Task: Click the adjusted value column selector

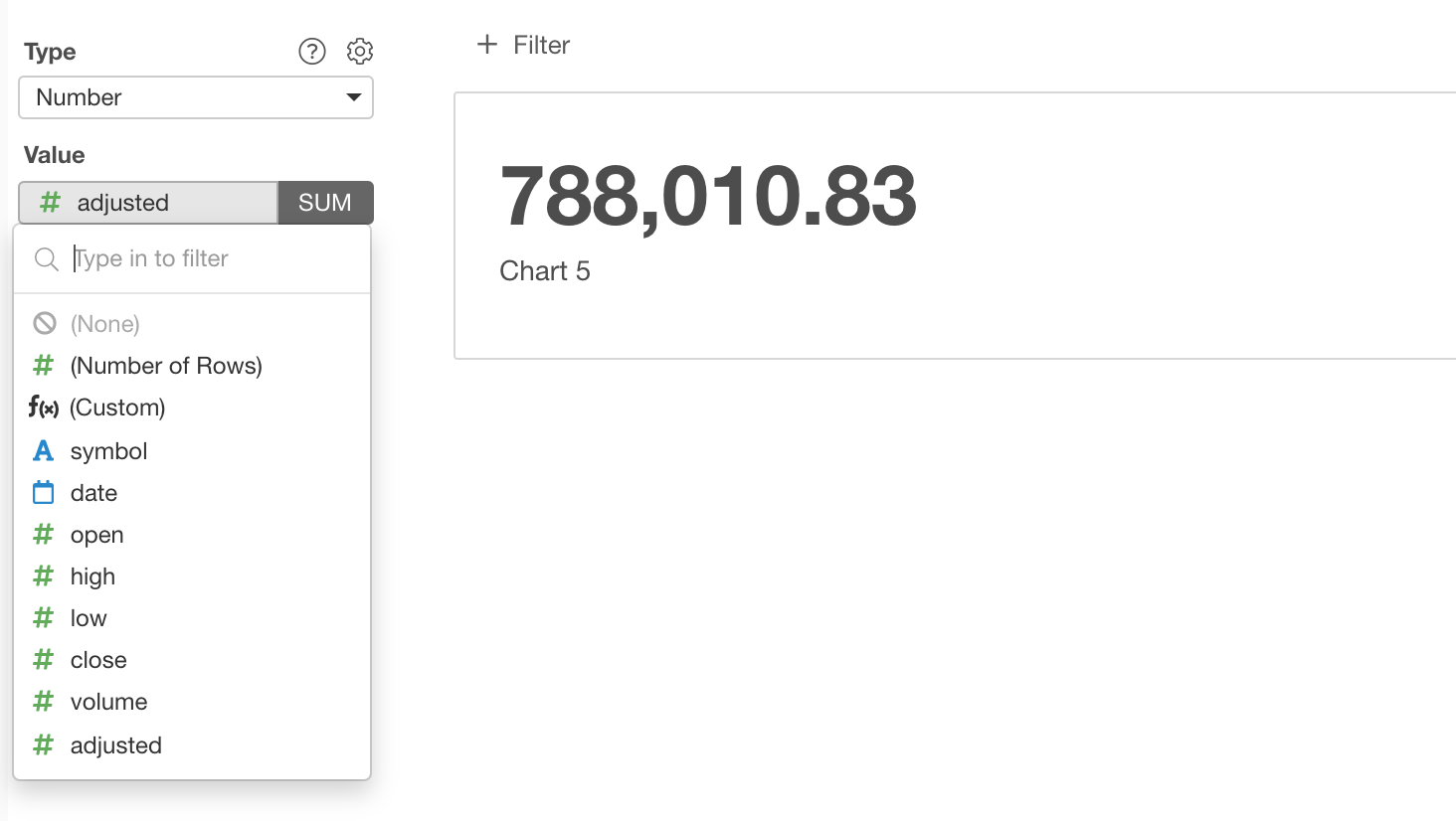Action: point(149,203)
